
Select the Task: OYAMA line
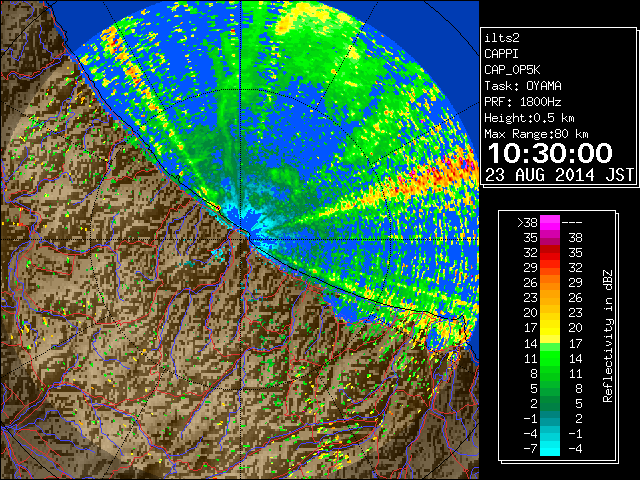(523, 86)
